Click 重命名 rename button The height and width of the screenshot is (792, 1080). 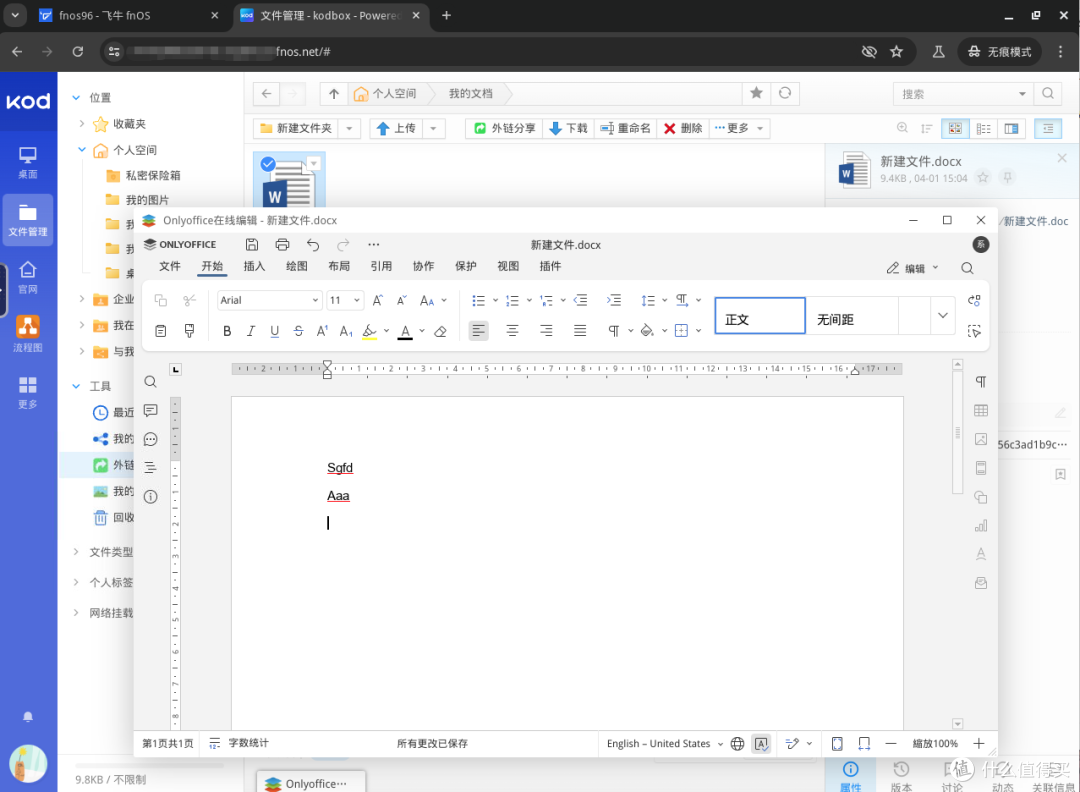click(625, 129)
